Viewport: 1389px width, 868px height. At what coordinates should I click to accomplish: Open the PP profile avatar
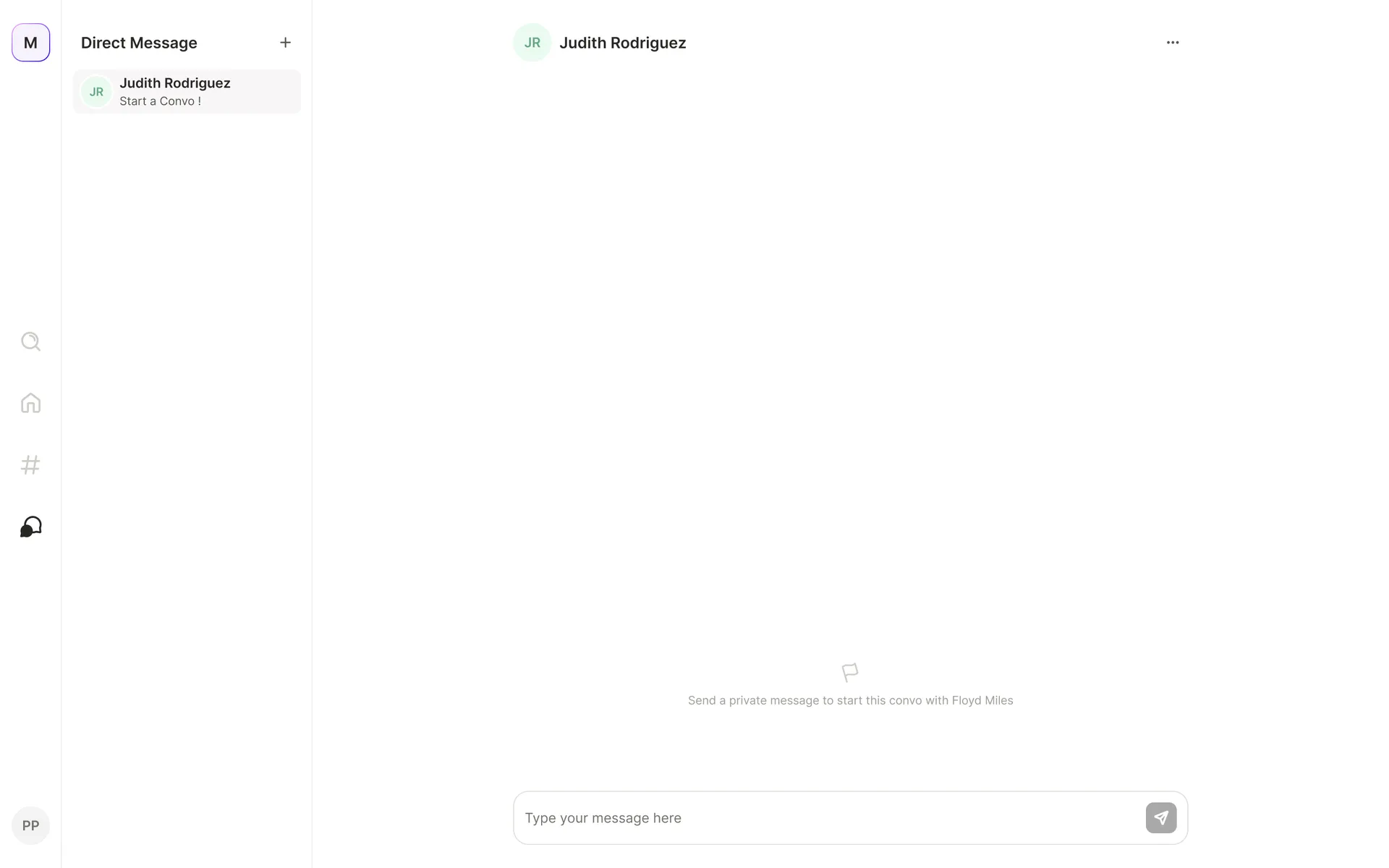pos(30,825)
